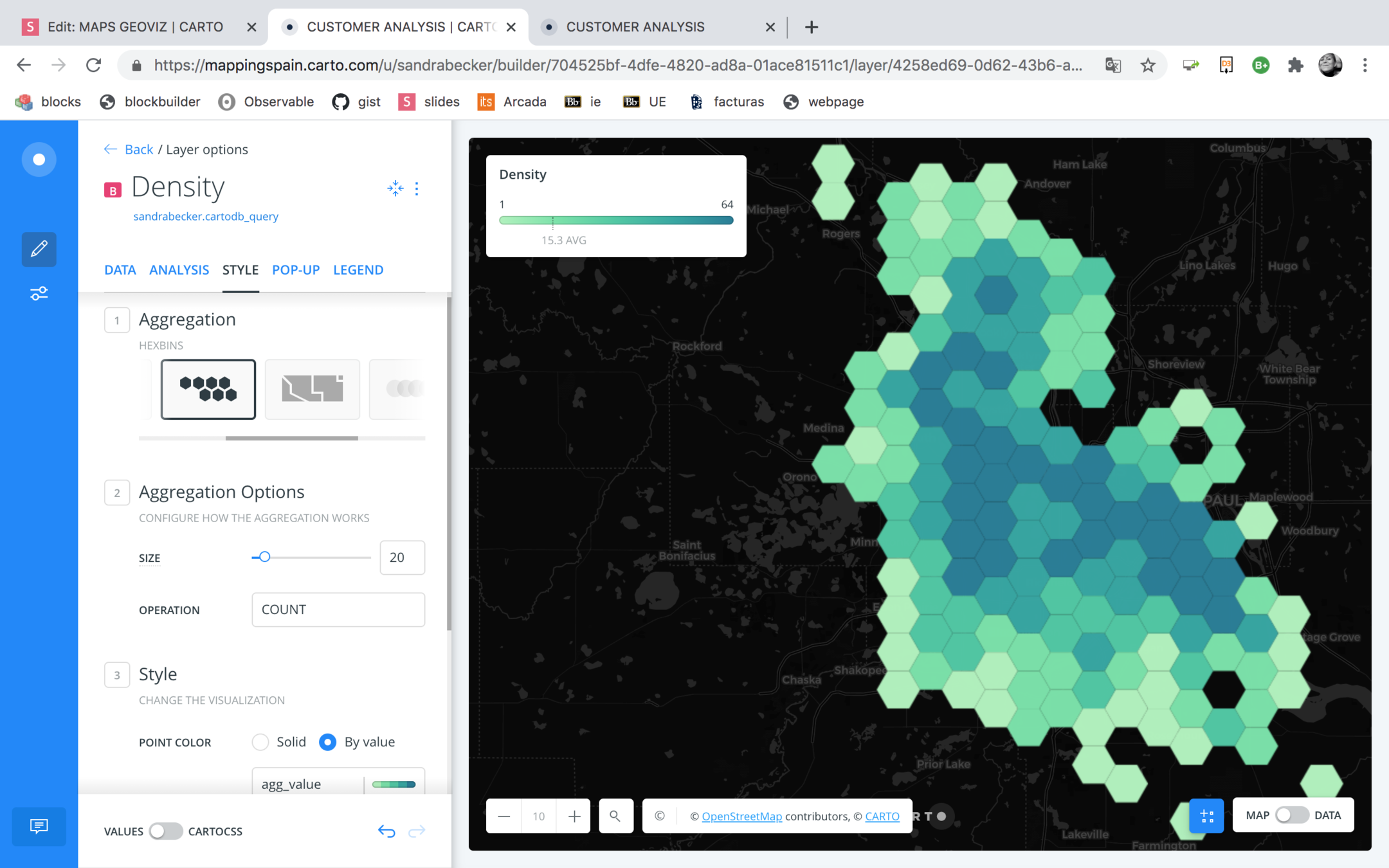Viewport: 1389px width, 868px height.
Task: Click the pencil edit icon in sidebar
Action: point(39,249)
